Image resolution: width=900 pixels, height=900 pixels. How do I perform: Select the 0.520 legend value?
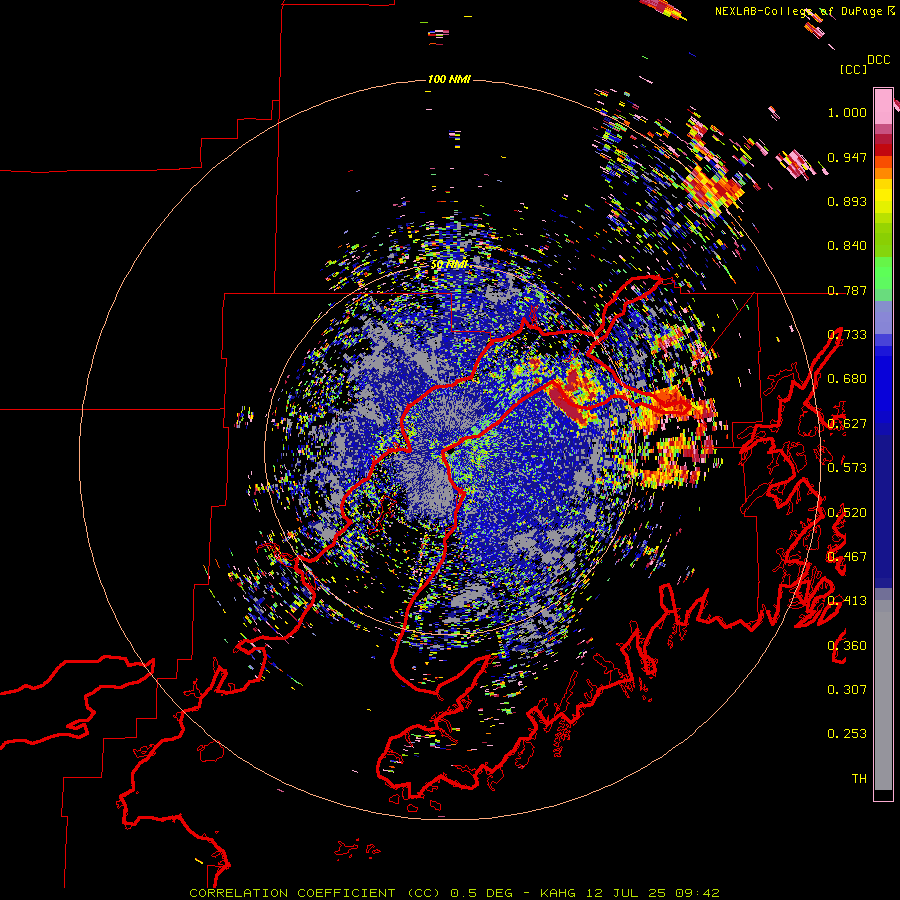[847, 513]
